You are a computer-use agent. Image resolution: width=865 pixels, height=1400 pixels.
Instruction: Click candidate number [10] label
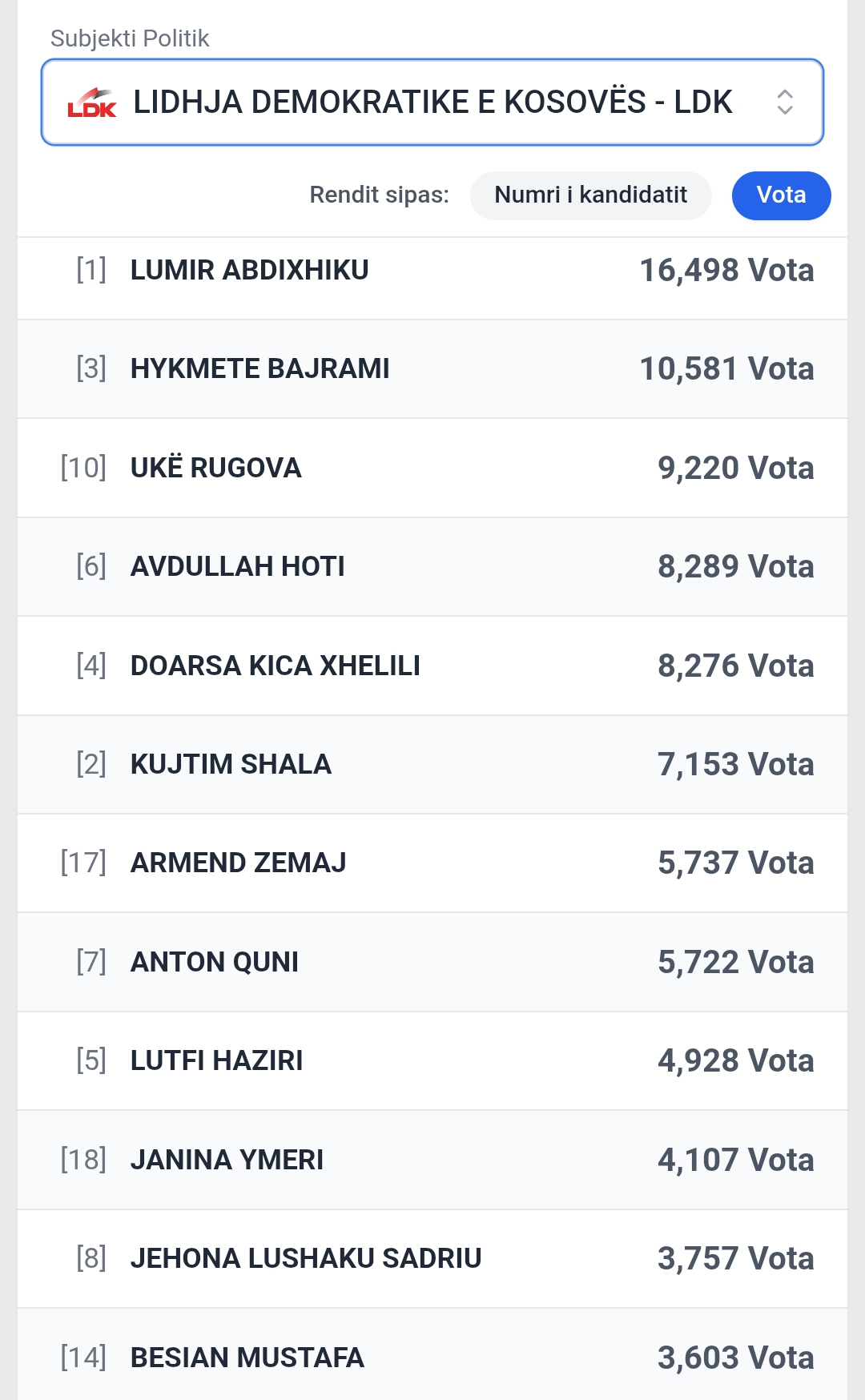tap(83, 468)
